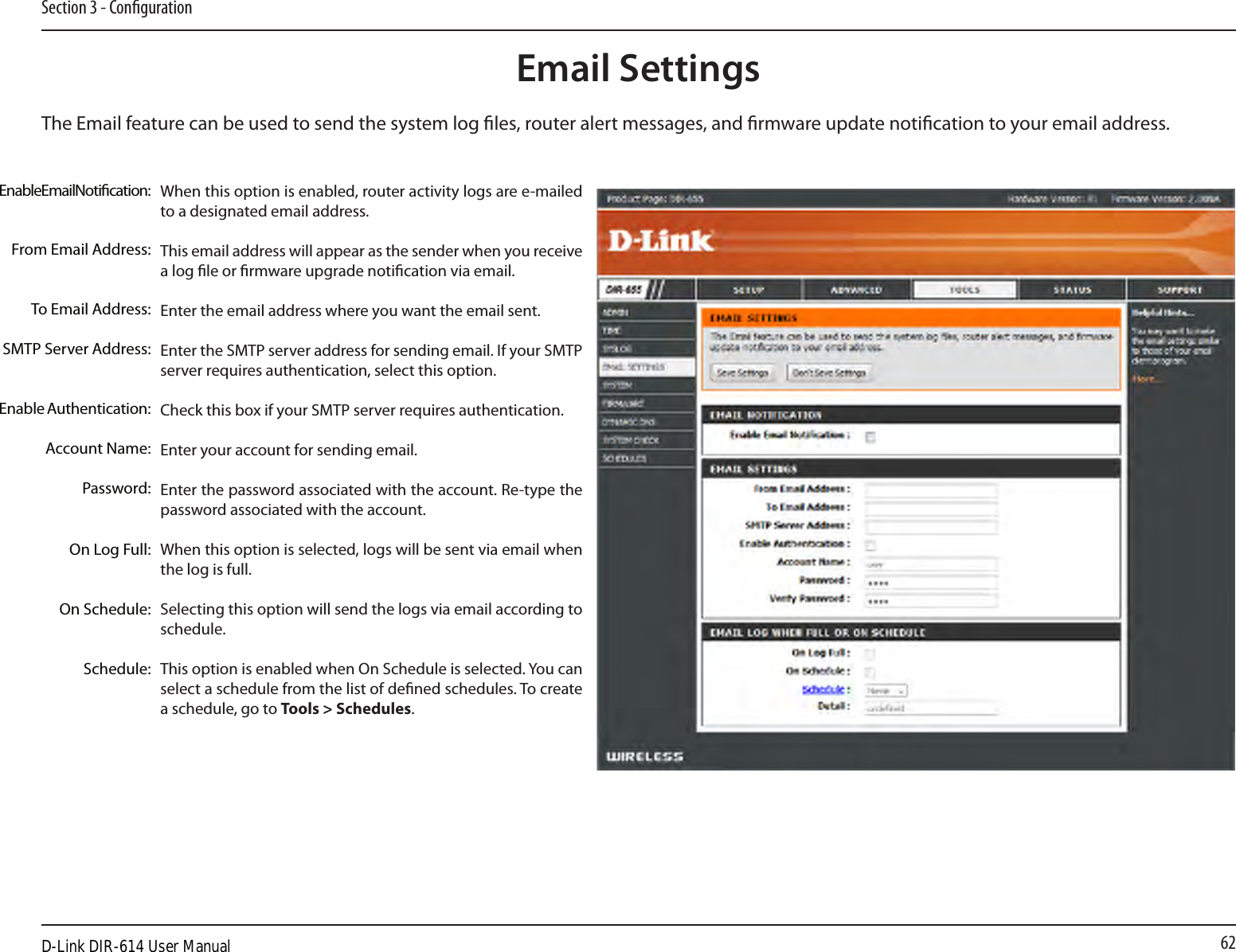The height and width of the screenshot is (952, 1236).
Task: Tick the On Log Full checkbox
Action: click(870, 654)
